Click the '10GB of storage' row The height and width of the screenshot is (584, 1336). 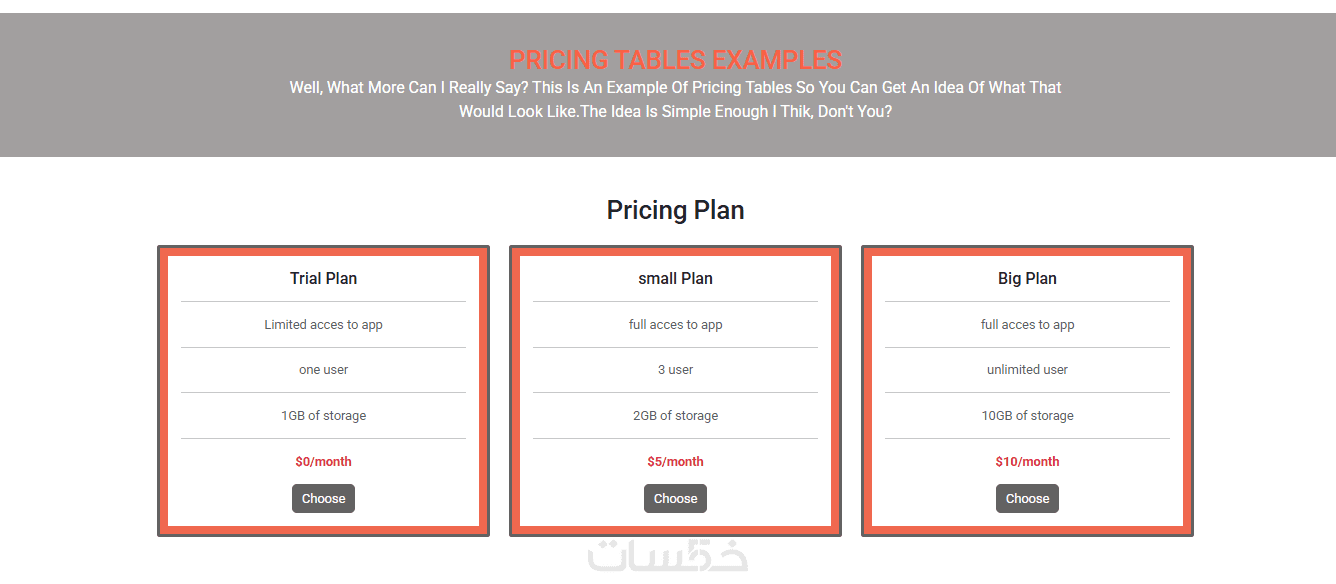click(x=1027, y=415)
